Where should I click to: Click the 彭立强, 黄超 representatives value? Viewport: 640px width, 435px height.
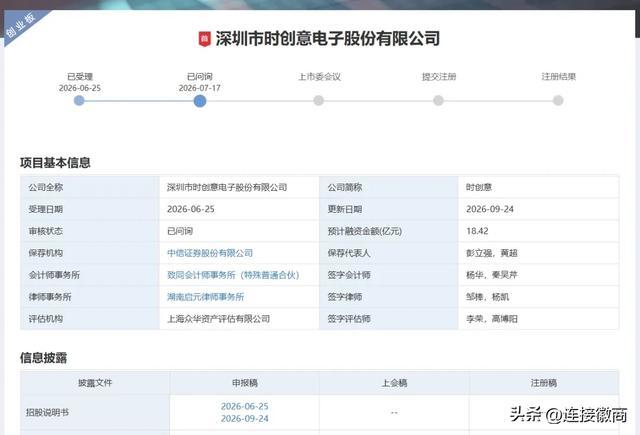click(492, 253)
